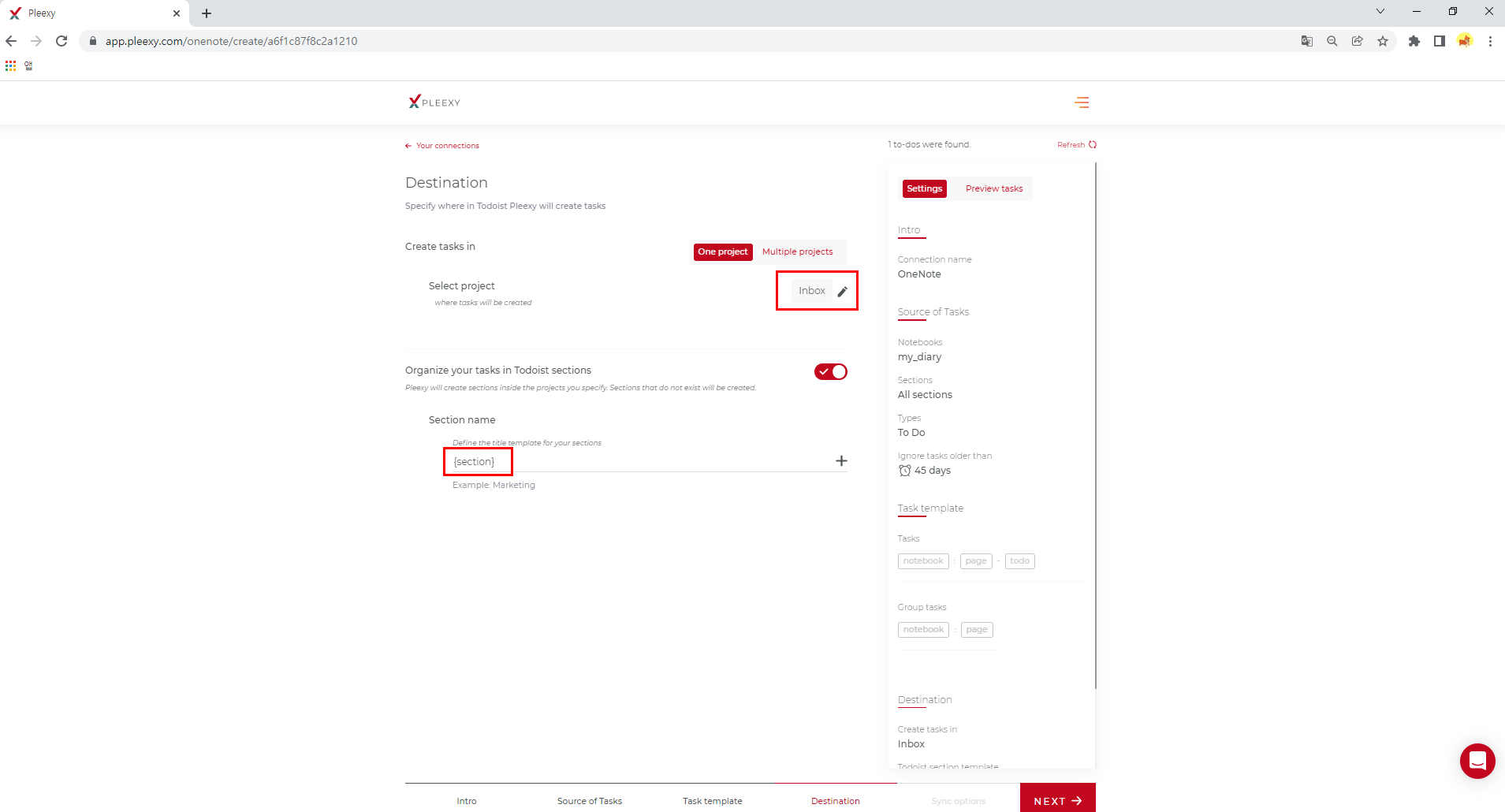Select the One project option

[x=723, y=252]
